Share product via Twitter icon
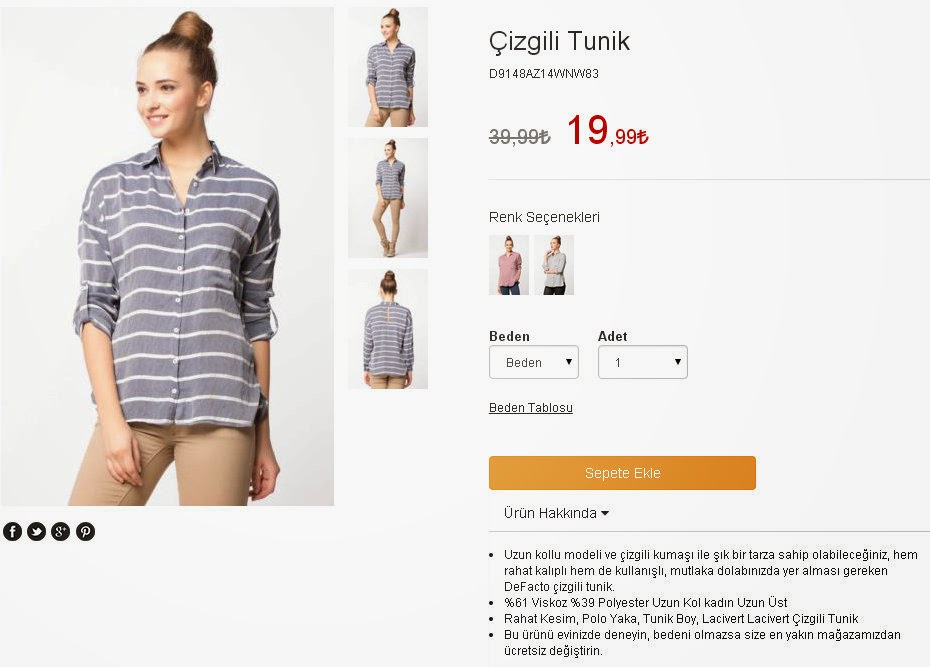The image size is (930, 667). click(37, 531)
